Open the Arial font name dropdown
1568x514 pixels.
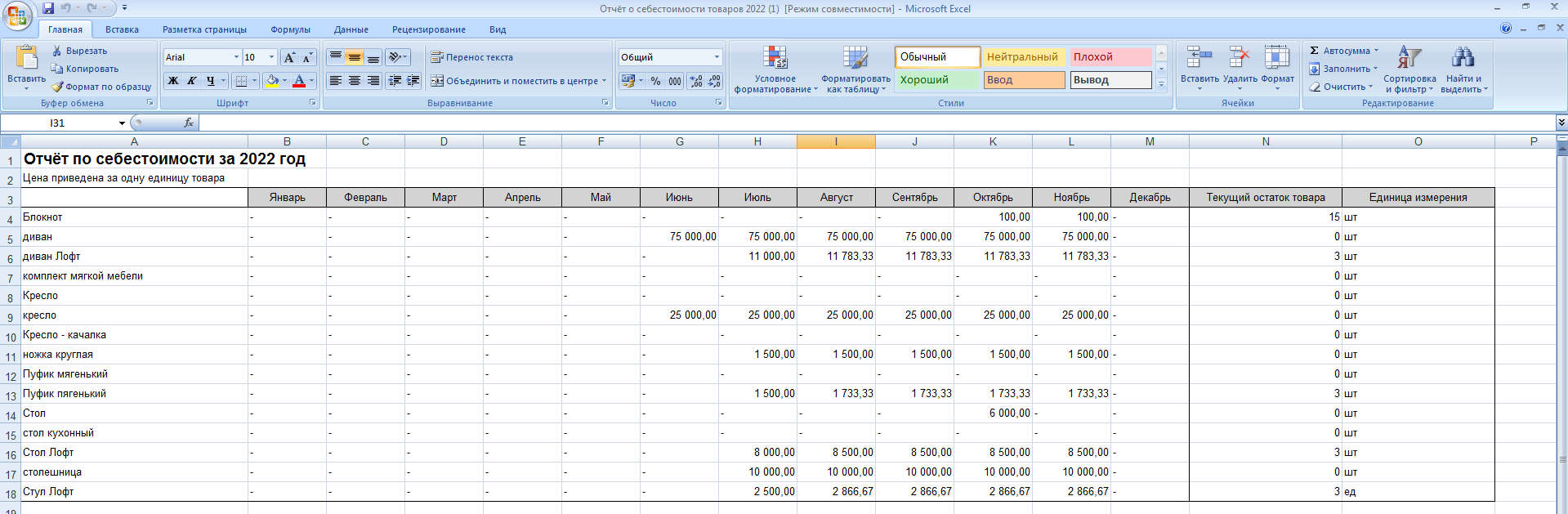pyautogui.click(x=236, y=57)
